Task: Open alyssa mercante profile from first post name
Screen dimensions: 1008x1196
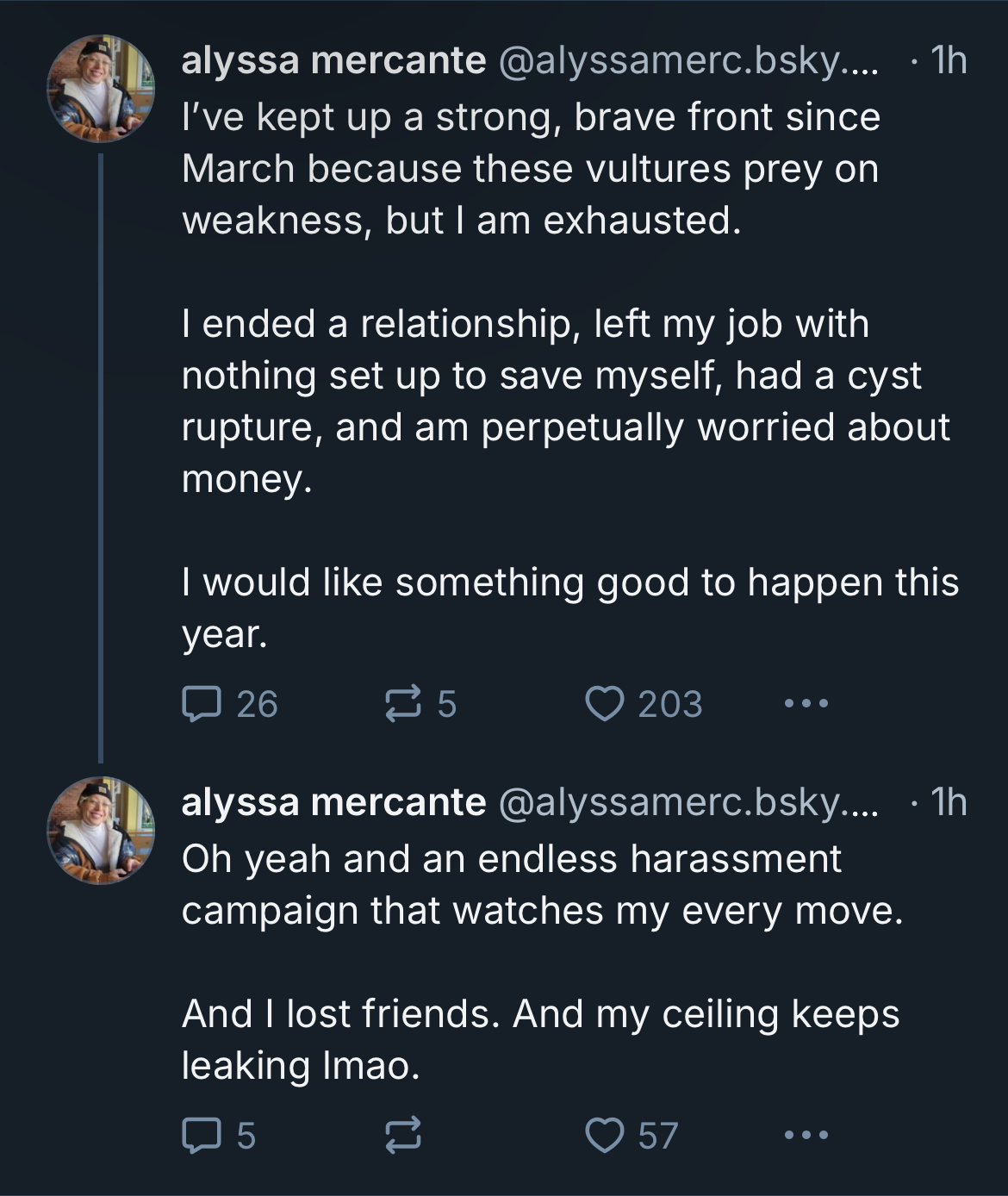Action: (x=334, y=60)
